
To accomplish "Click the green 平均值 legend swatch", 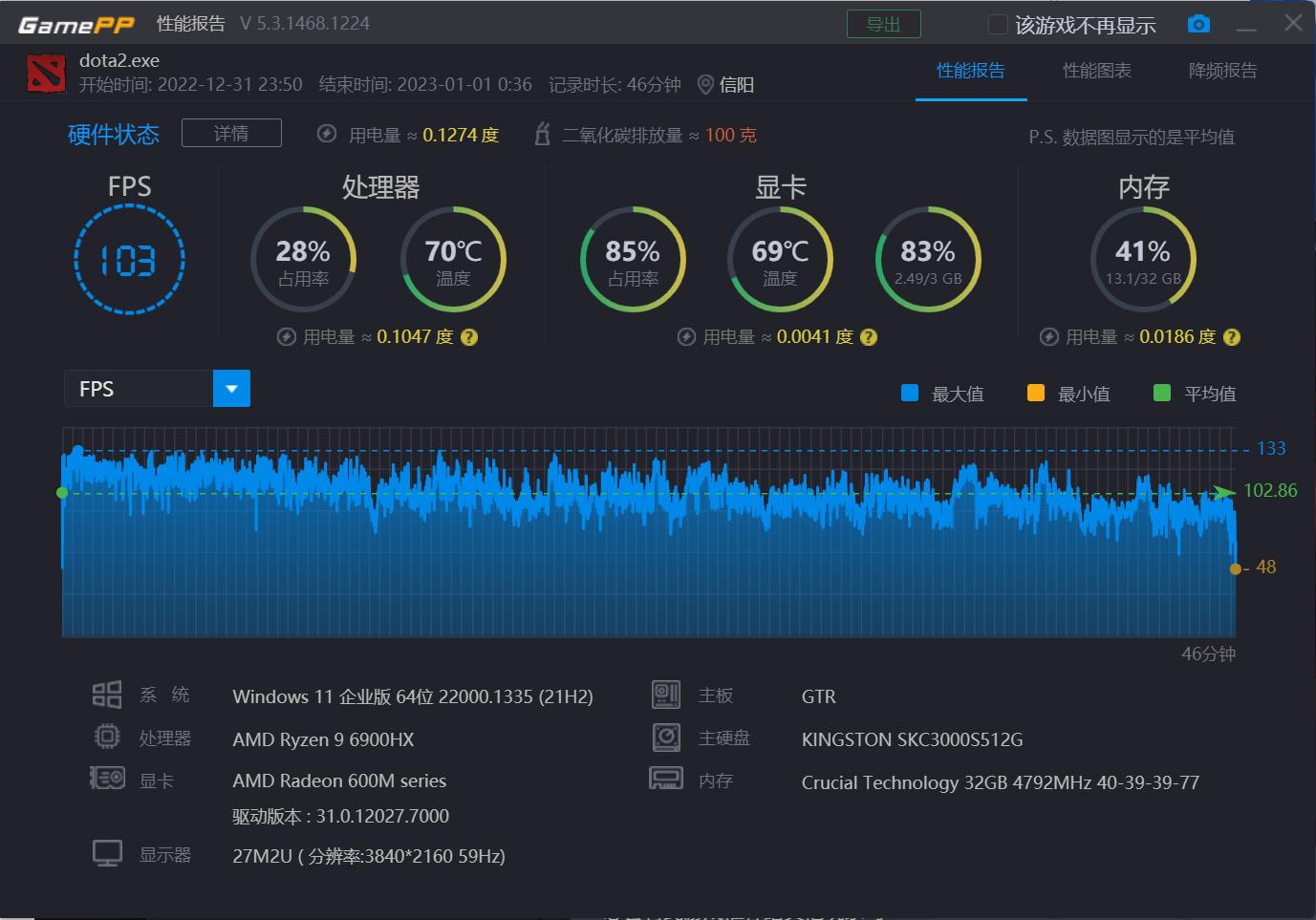I will click(1162, 393).
